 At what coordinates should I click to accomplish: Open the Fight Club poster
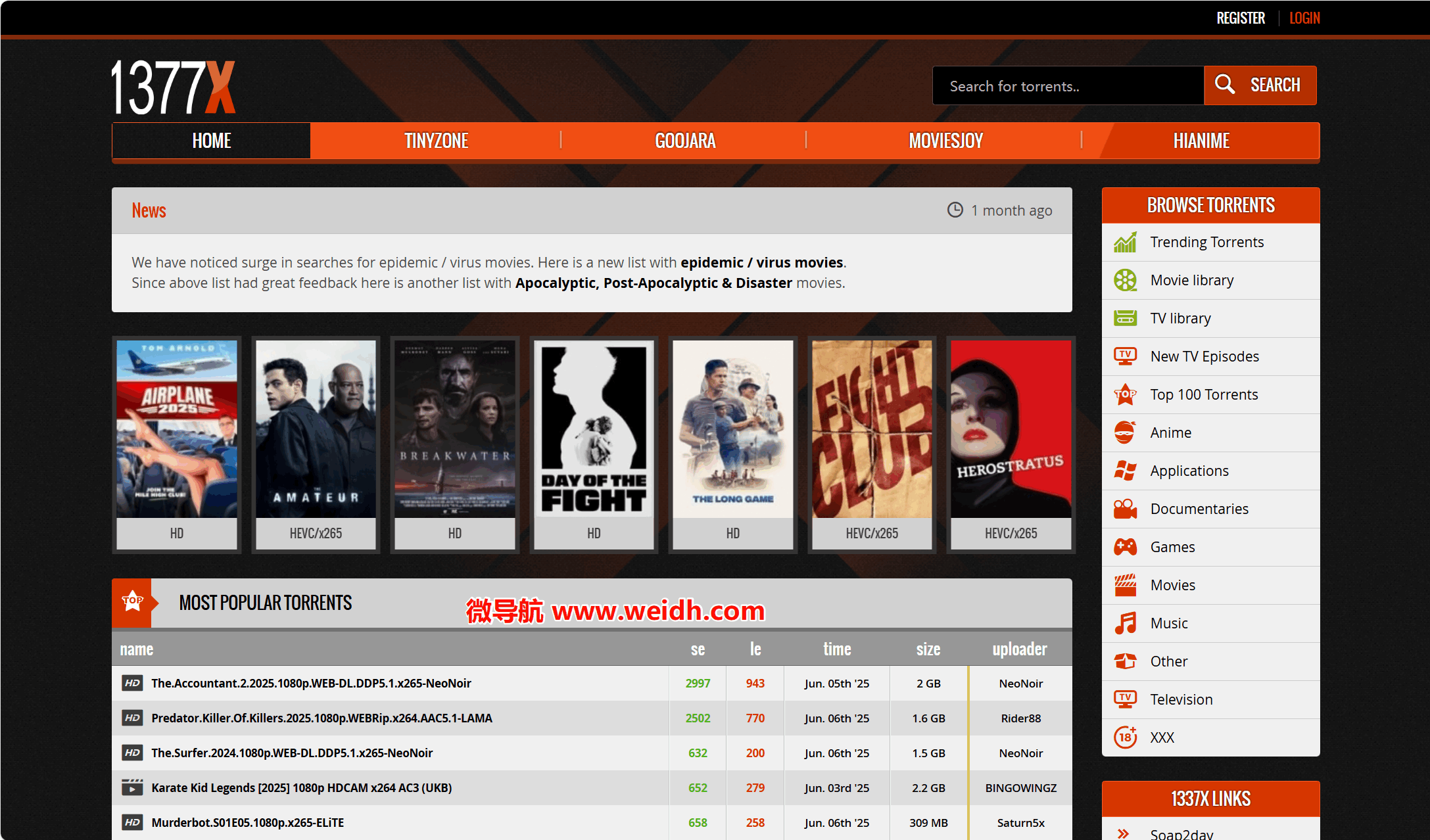pyautogui.click(x=872, y=429)
